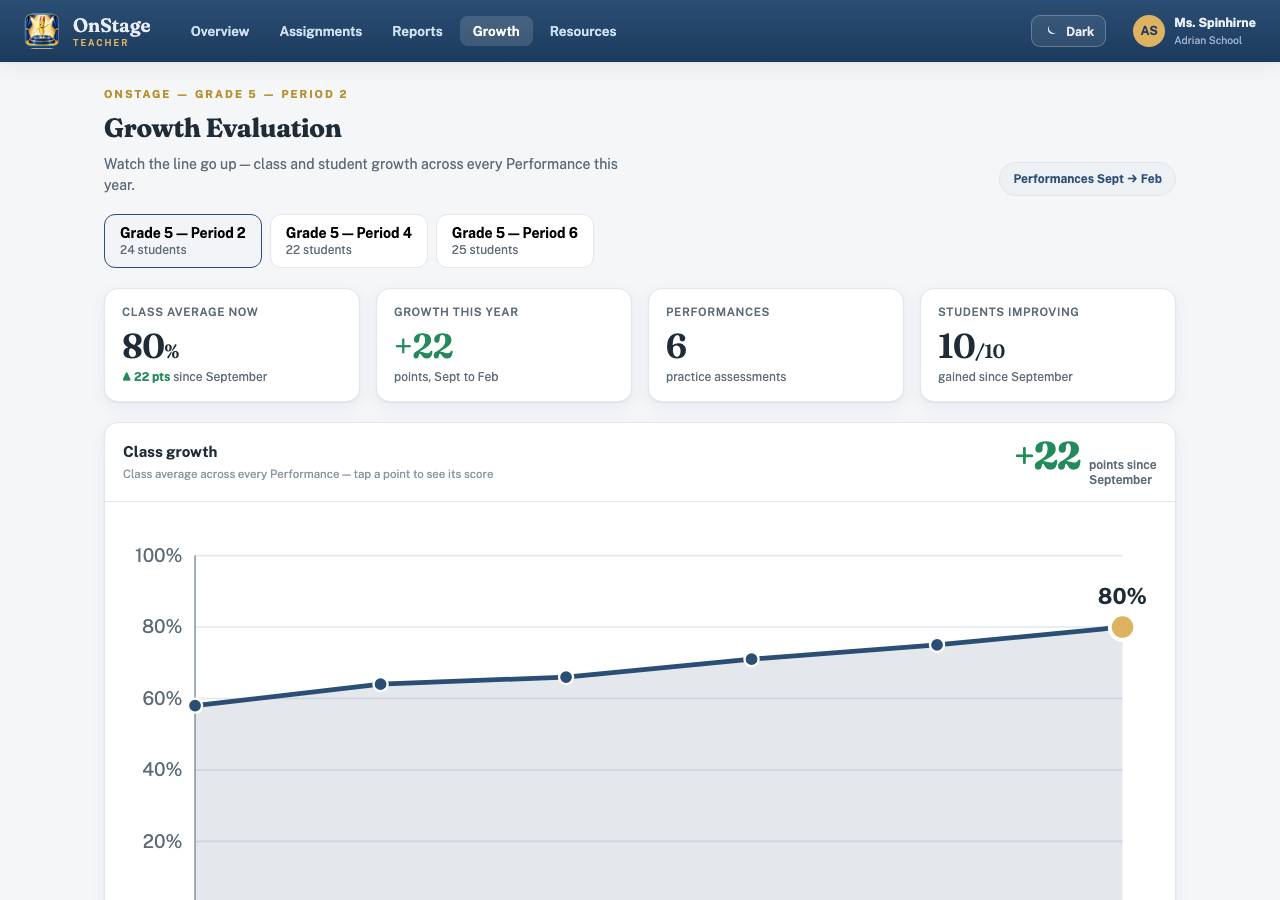The width and height of the screenshot is (1280, 900).
Task: Switch to Grade 5 — Period 4 class
Action: pos(349,241)
